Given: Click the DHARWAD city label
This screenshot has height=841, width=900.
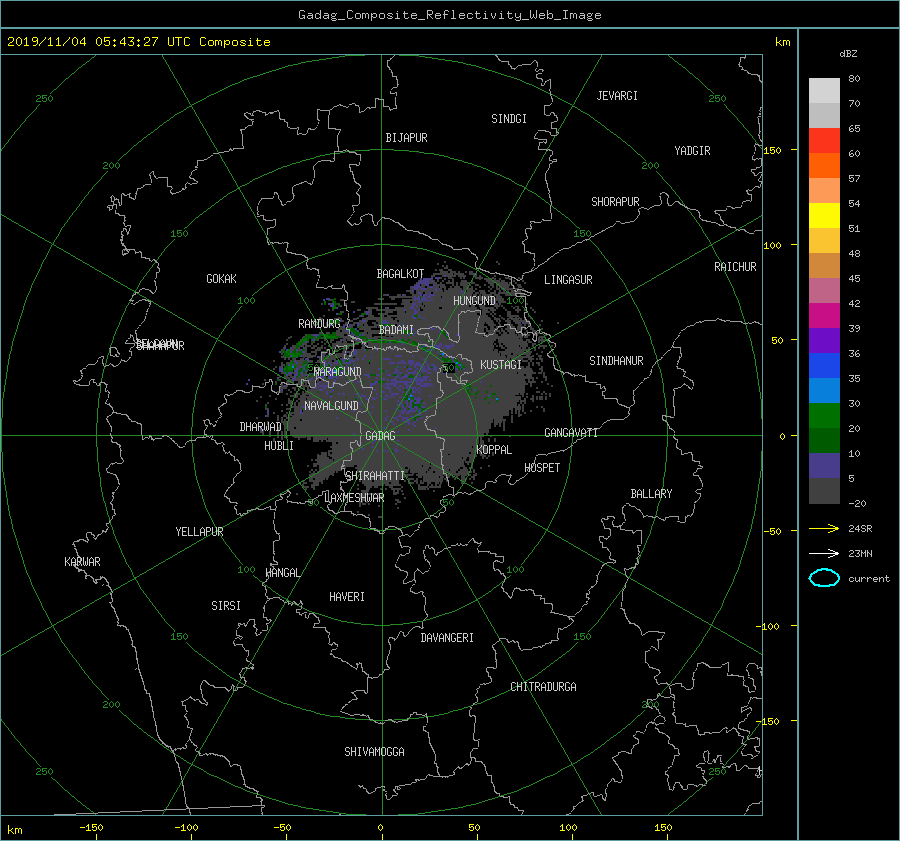Looking at the screenshot, I should click(261, 427).
